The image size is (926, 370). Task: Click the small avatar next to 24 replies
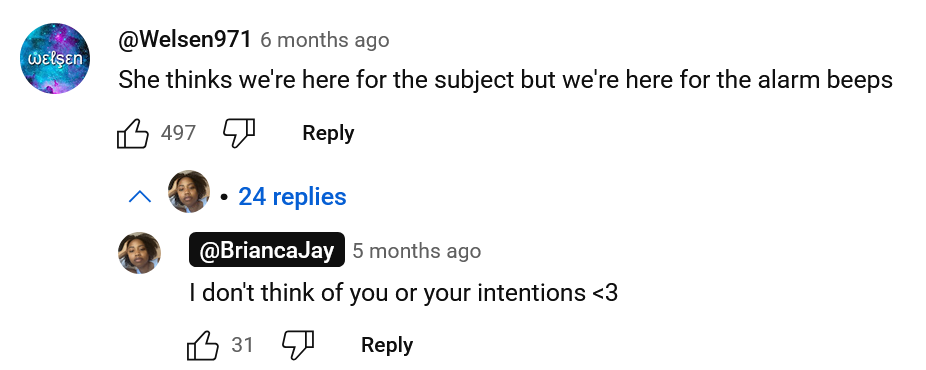189,191
